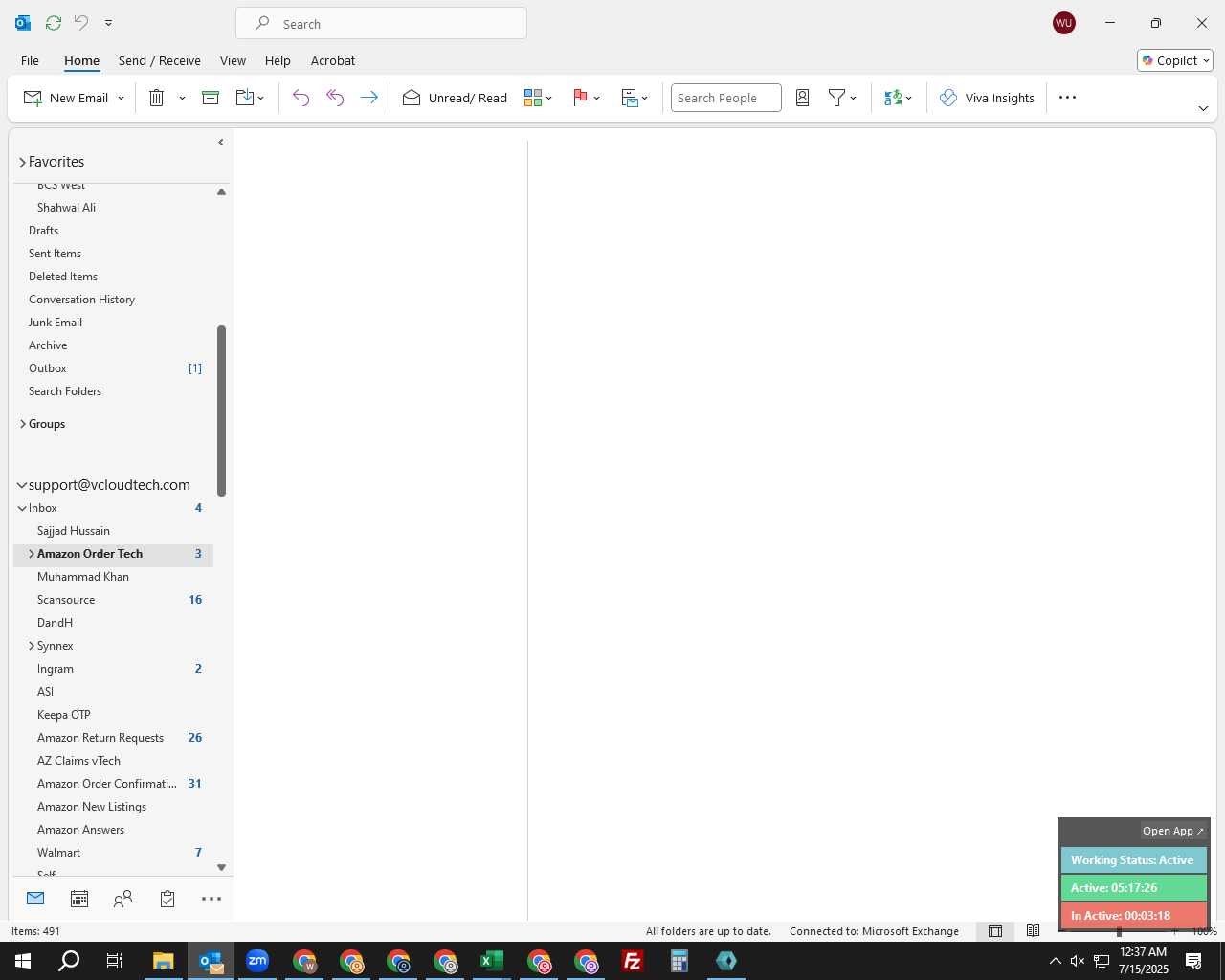Open Viva Insights button
The height and width of the screenshot is (980, 1225).
pyautogui.click(x=987, y=98)
